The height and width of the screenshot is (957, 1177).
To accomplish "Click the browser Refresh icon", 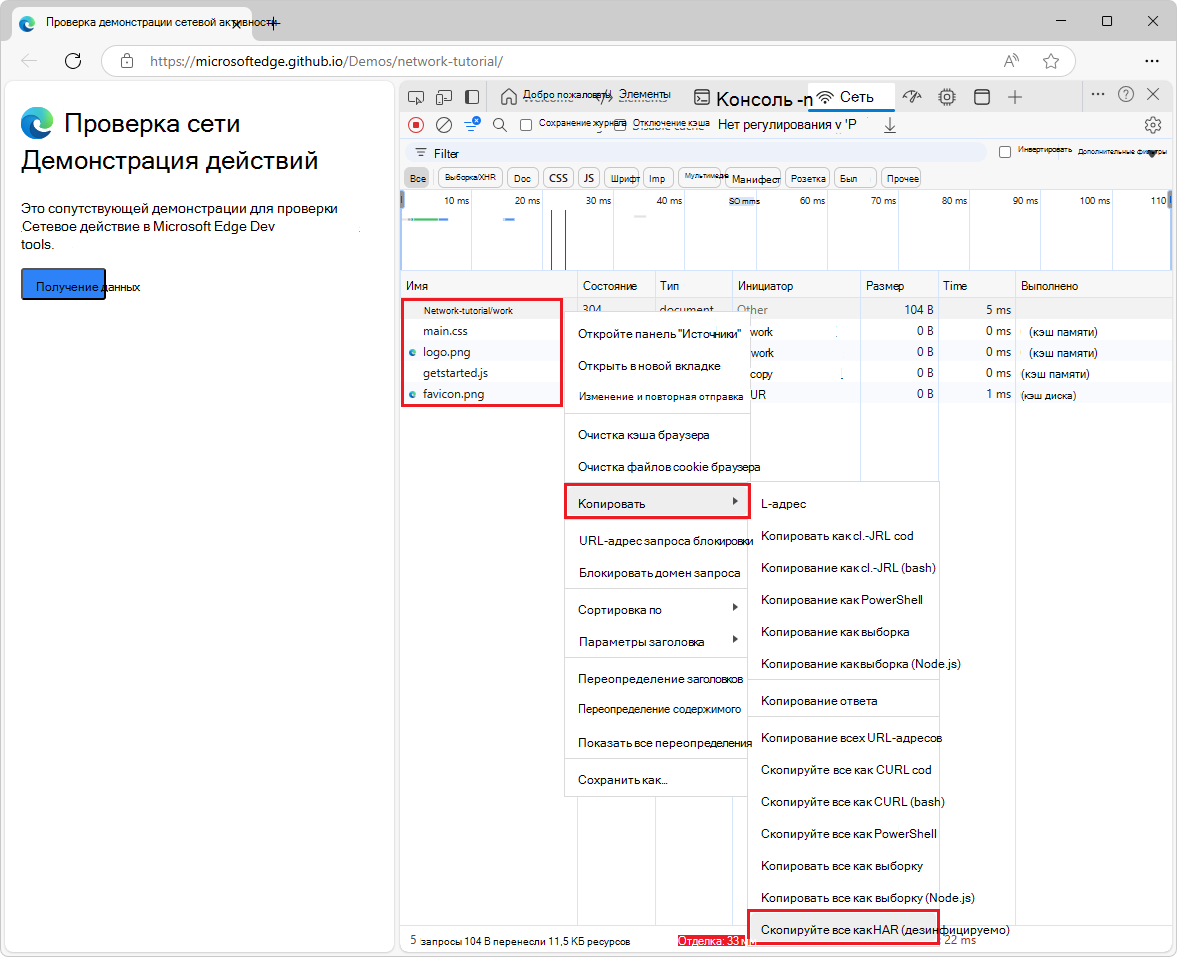I will (73, 61).
